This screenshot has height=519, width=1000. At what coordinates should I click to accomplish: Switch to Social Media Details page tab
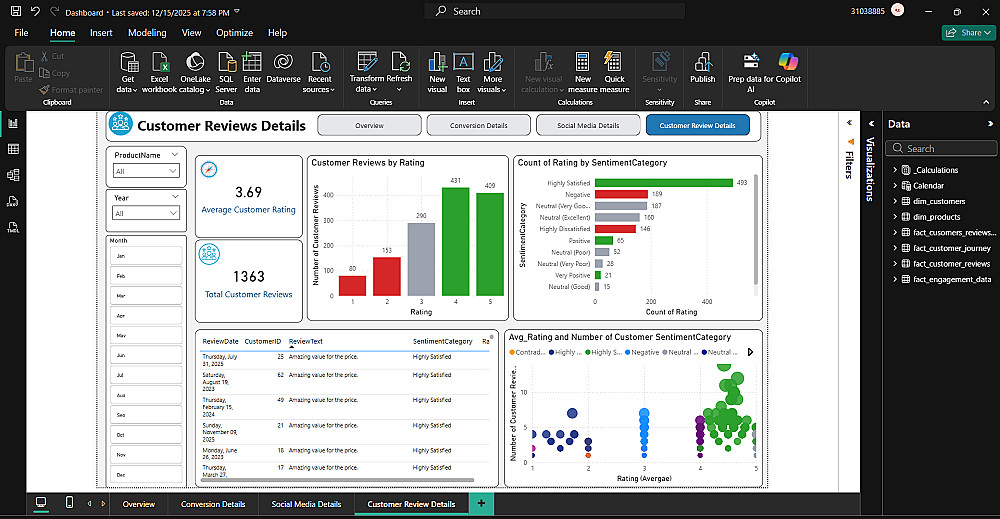306,504
